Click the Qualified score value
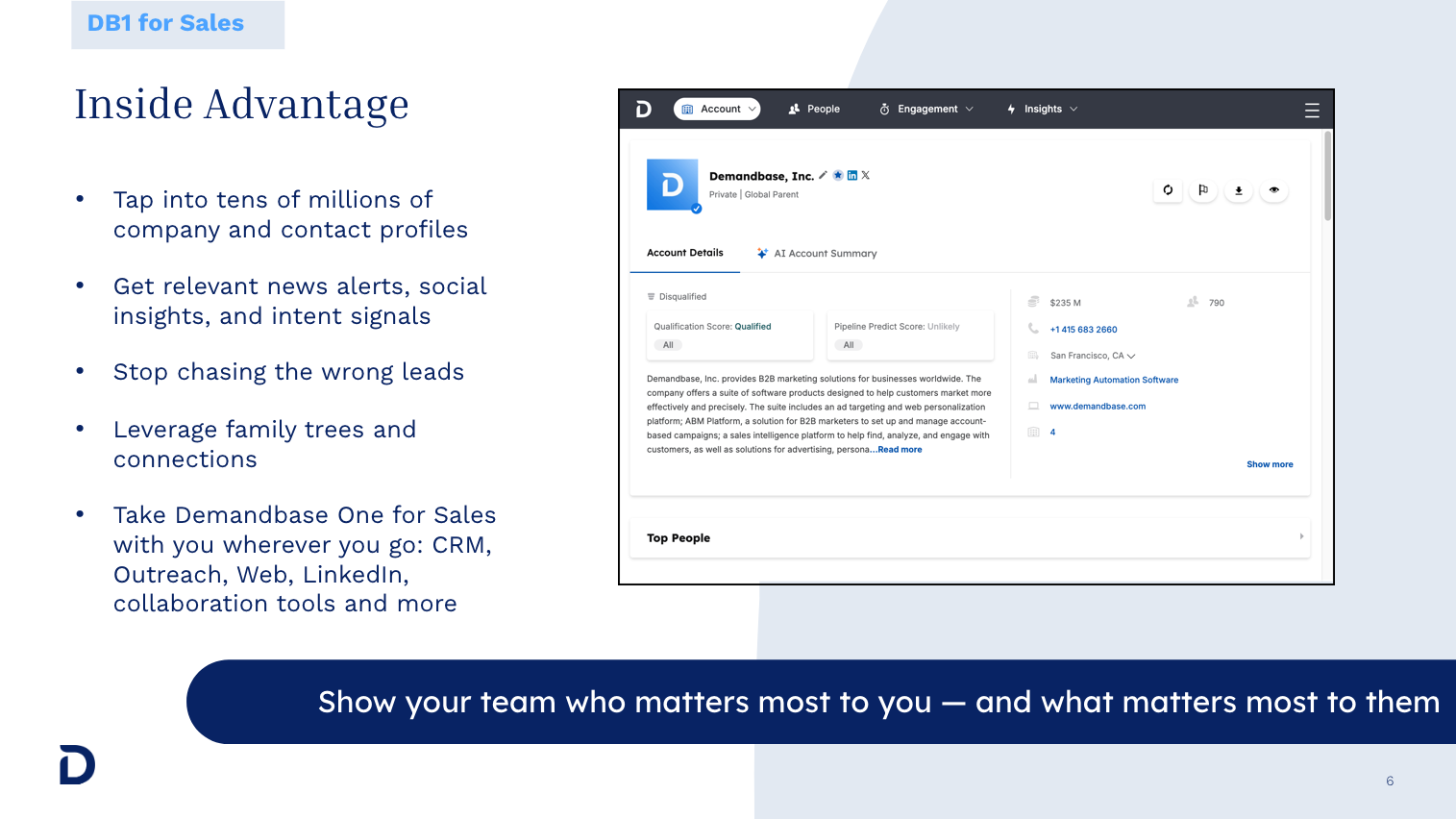The width and height of the screenshot is (1456, 819). [753, 327]
